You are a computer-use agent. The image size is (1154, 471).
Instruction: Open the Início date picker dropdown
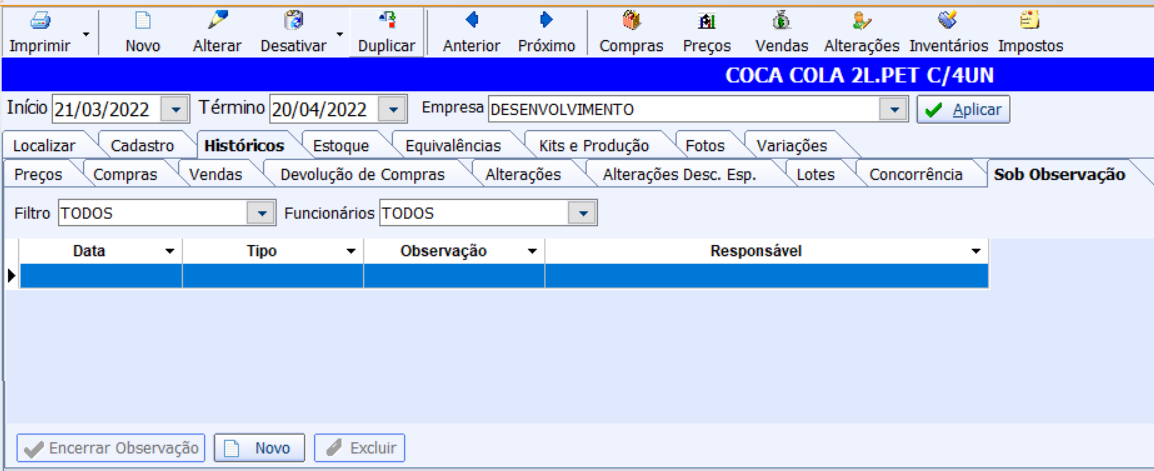click(175, 110)
